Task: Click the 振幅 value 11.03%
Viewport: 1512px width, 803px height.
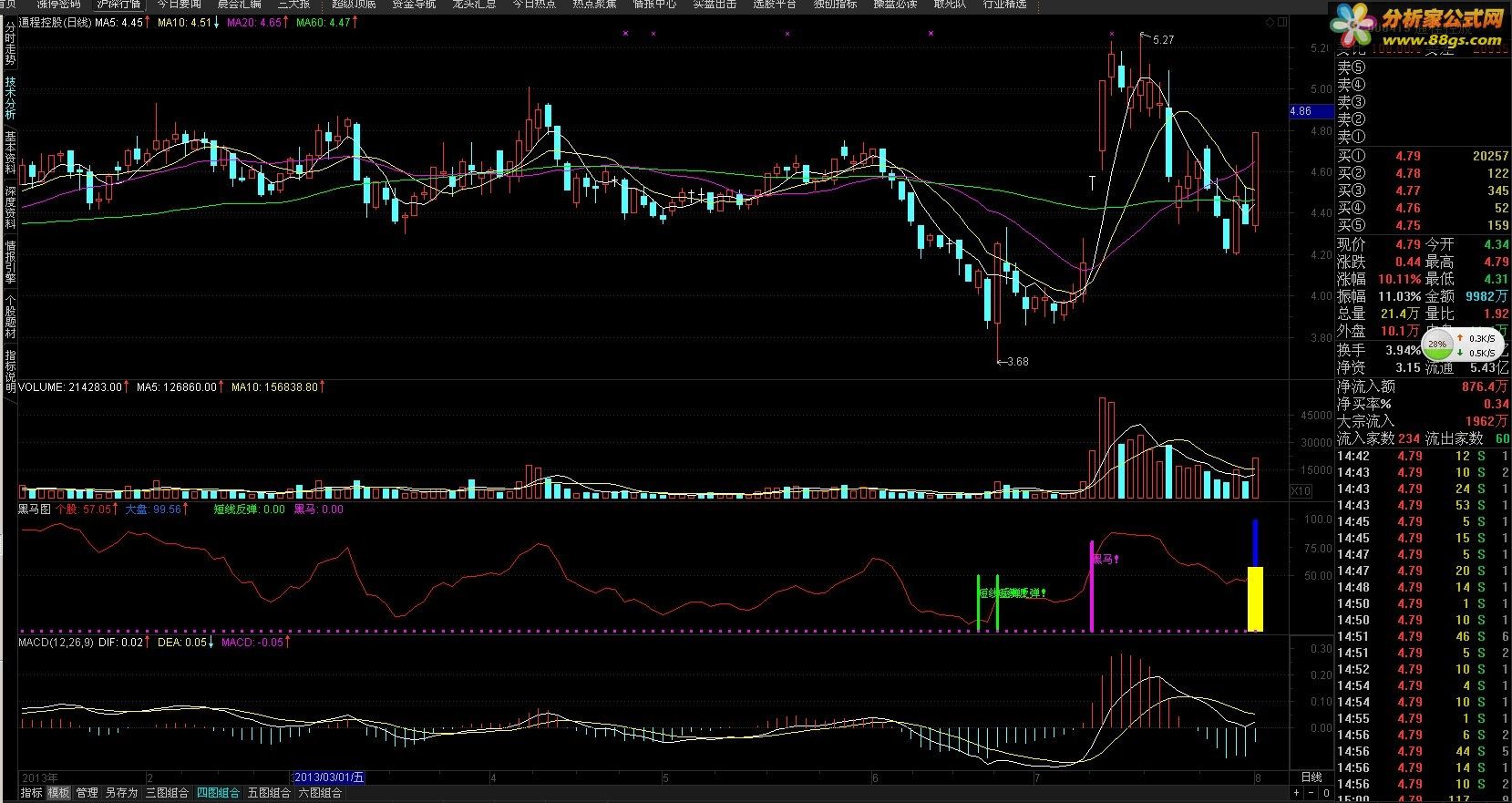Action: [1402, 297]
